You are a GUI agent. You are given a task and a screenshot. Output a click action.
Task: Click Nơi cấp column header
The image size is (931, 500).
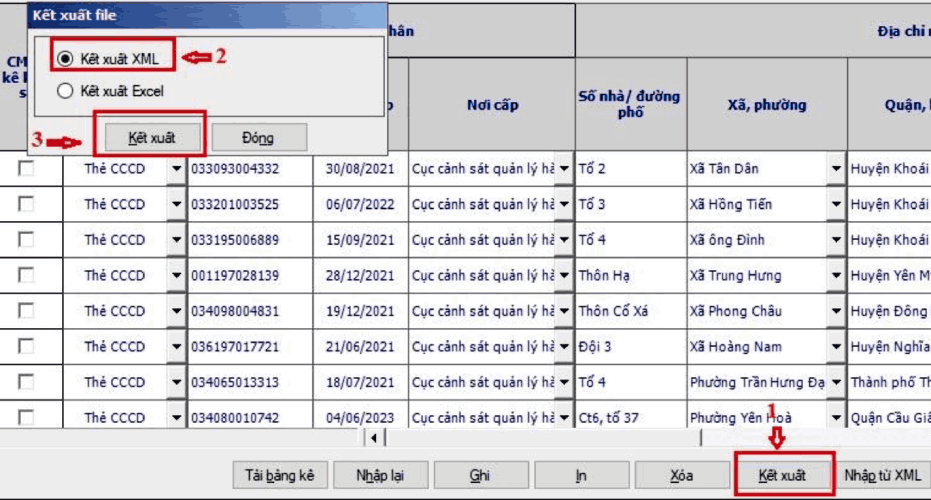[492, 105]
